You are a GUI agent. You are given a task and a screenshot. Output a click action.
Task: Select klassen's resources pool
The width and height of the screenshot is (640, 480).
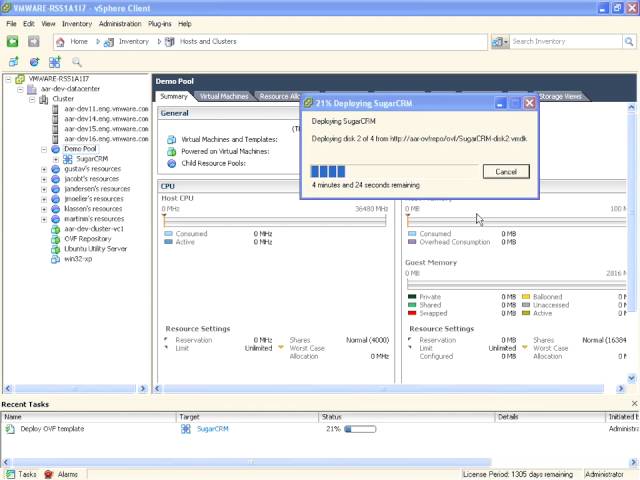click(93, 209)
